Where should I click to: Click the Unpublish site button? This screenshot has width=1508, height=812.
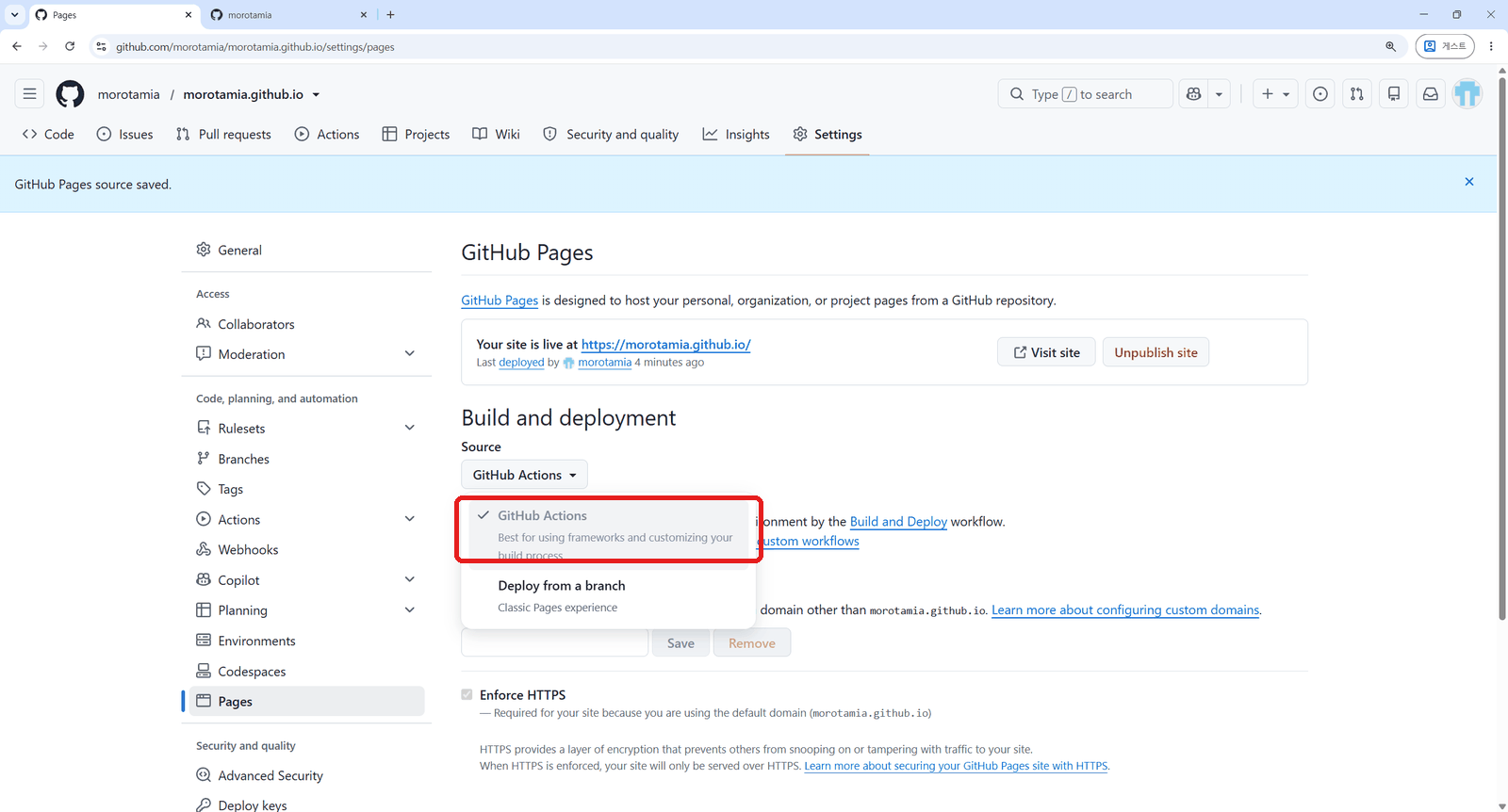(1156, 352)
